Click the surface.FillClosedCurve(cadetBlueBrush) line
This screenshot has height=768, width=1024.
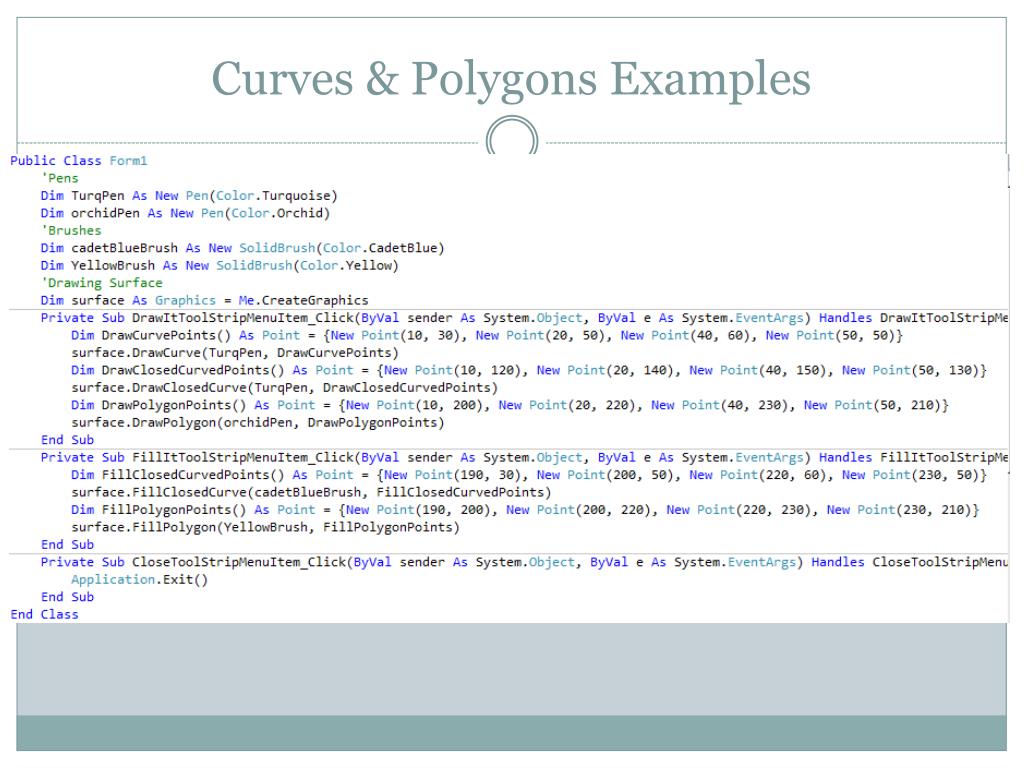tap(312, 492)
